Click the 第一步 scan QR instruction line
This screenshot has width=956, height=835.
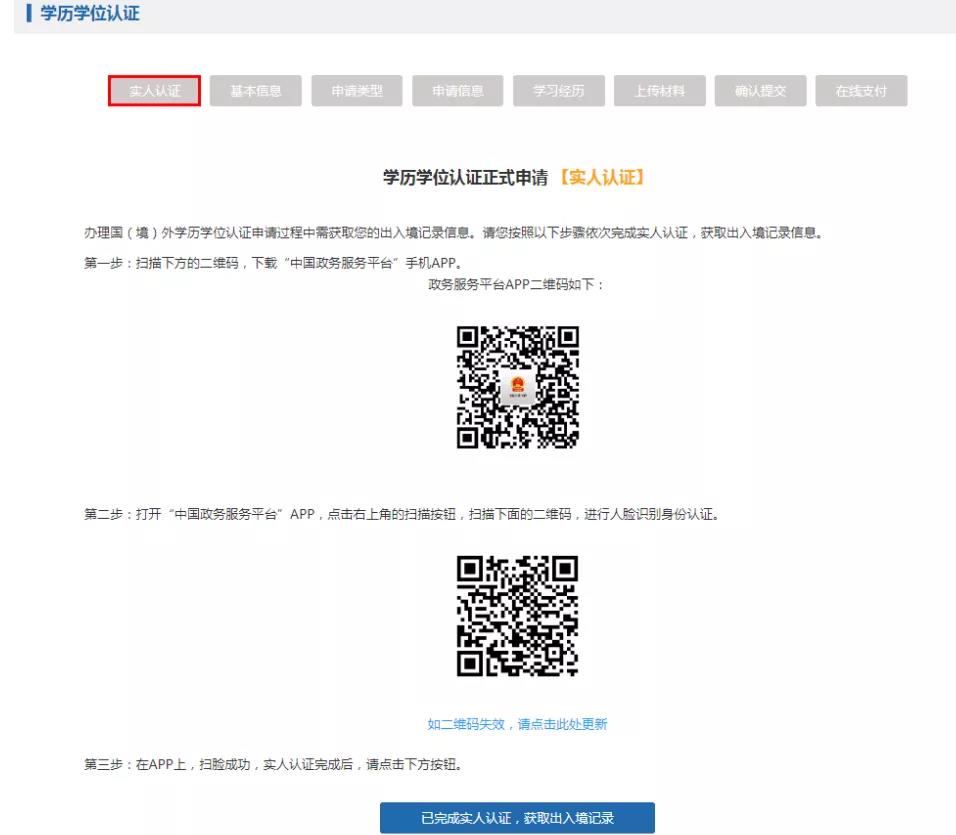[x=274, y=263]
